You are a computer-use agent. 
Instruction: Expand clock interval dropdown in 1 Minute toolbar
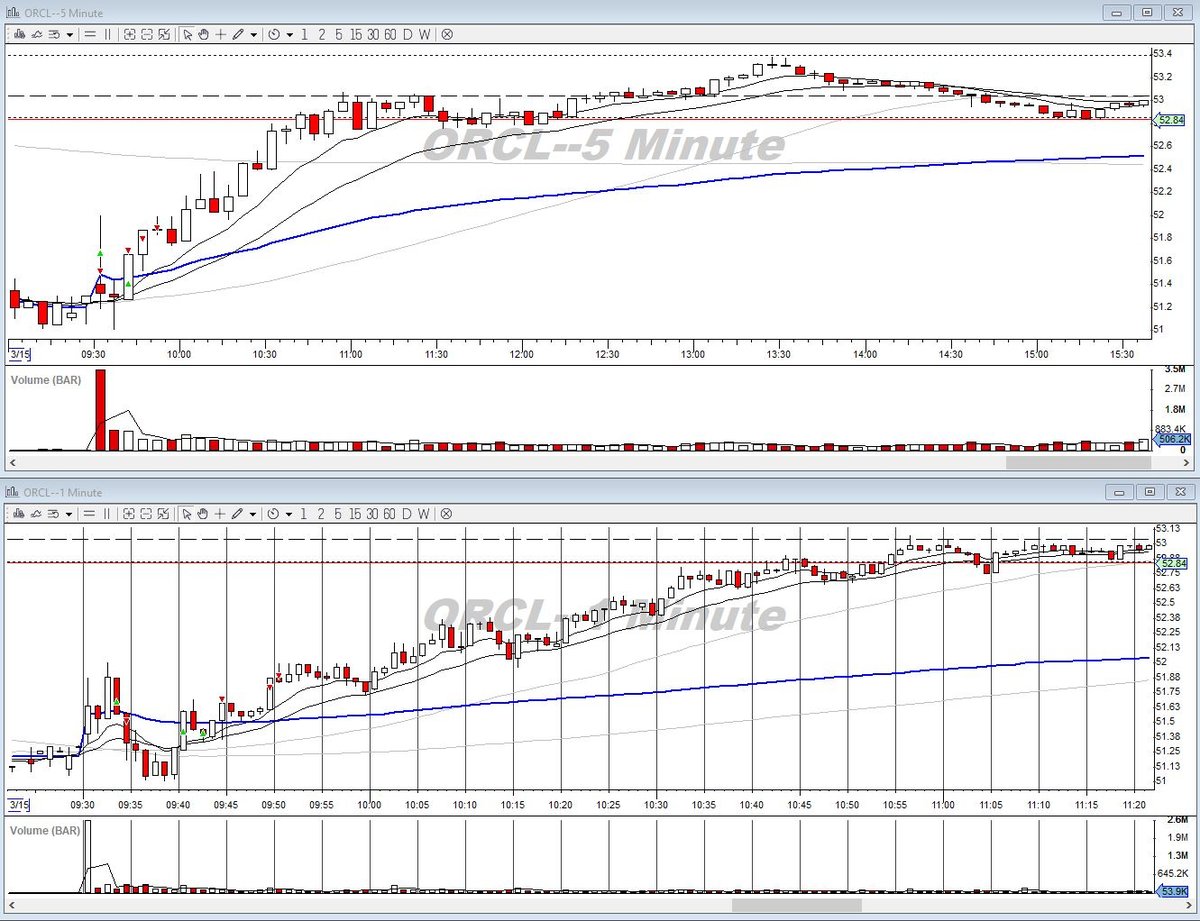(289, 513)
